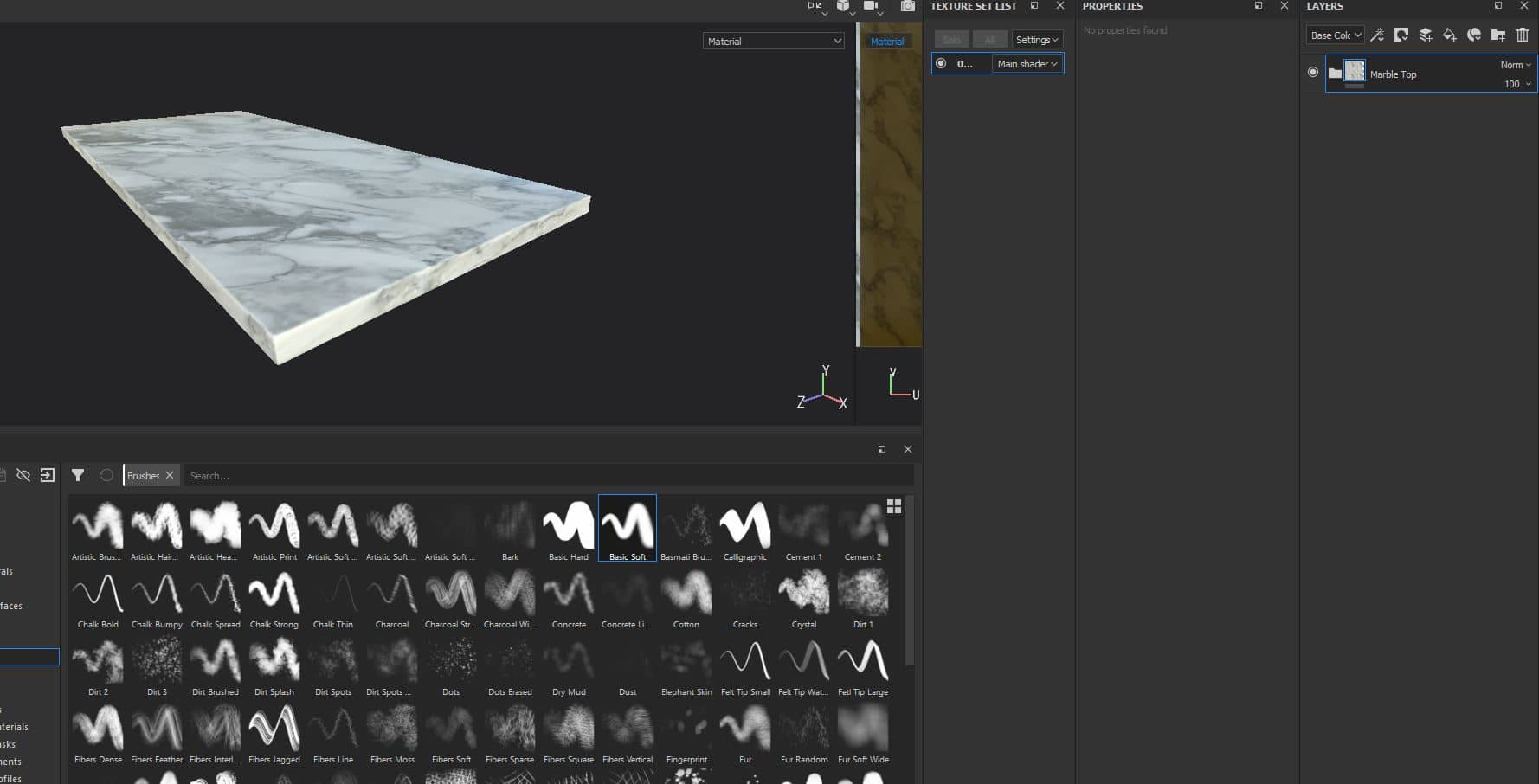Switch shelf to grid view icon
Screen dimensions: 1539x784
[x=894, y=506]
